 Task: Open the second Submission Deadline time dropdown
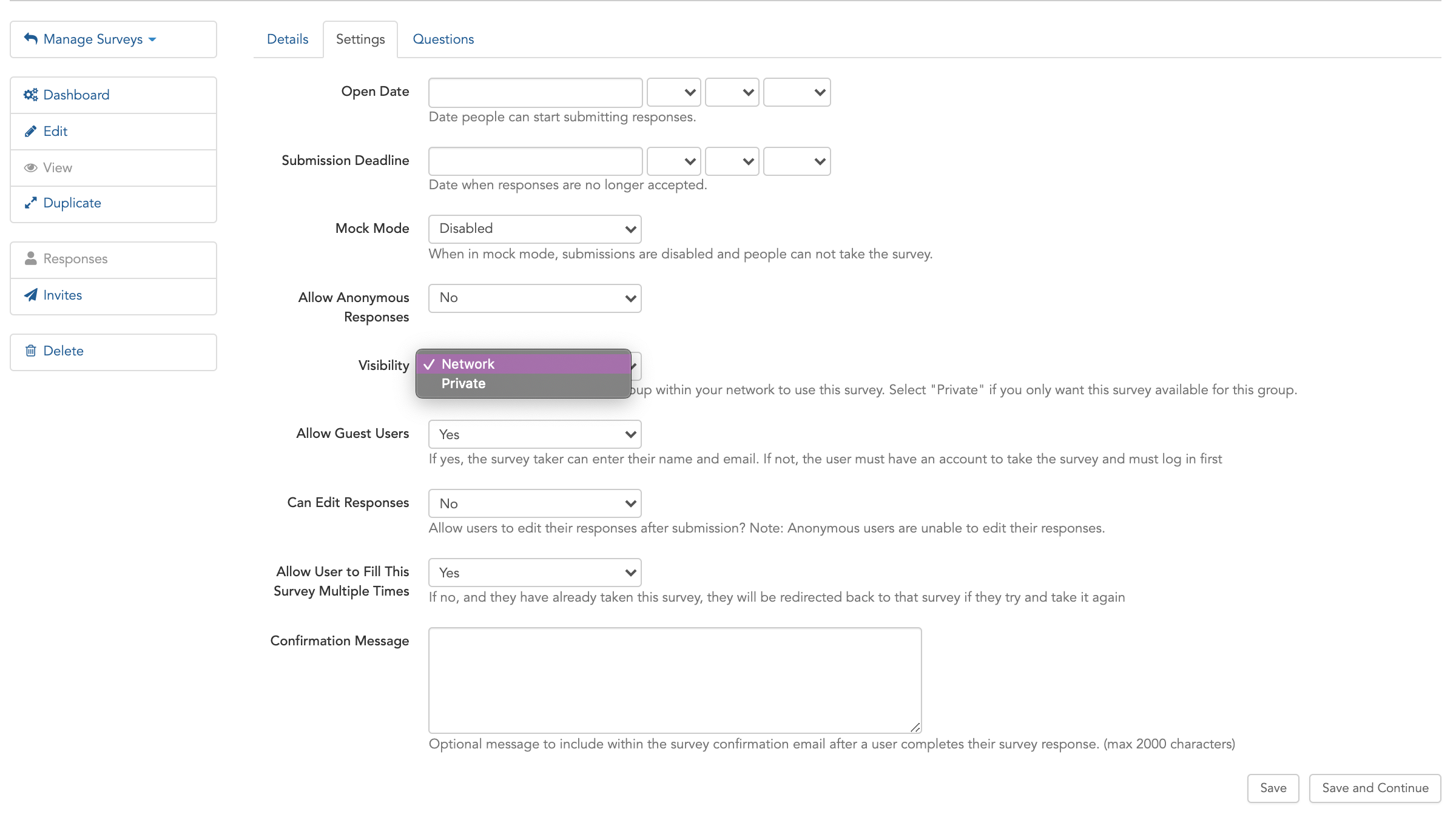(x=732, y=161)
